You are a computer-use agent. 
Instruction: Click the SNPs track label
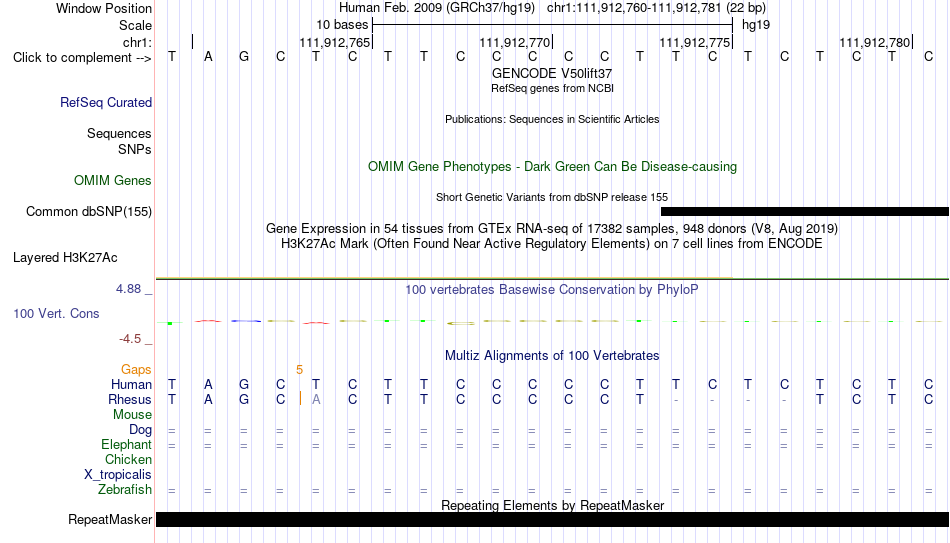(135, 149)
